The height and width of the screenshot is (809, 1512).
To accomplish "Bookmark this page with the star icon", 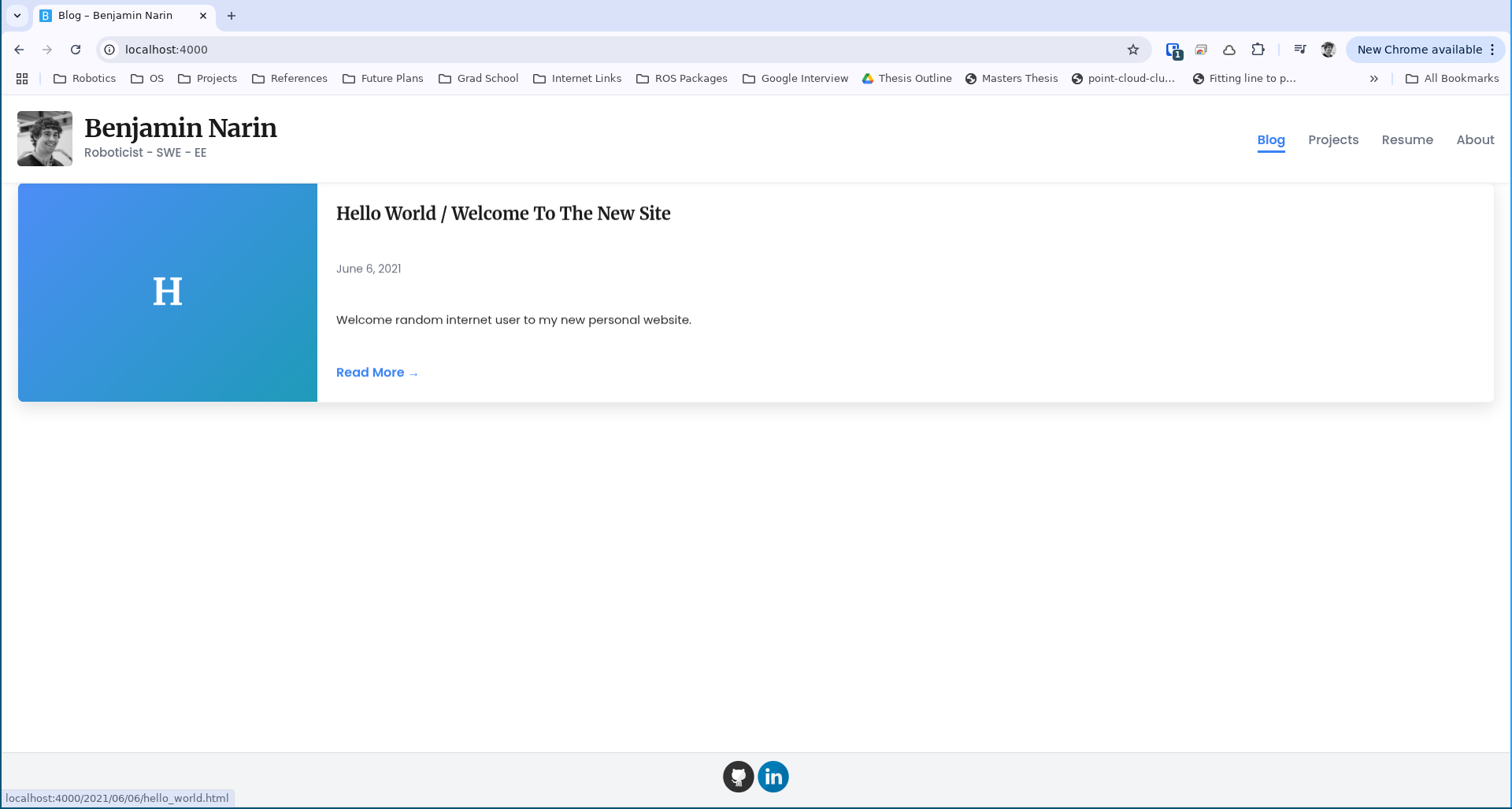I will tap(1133, 49).
